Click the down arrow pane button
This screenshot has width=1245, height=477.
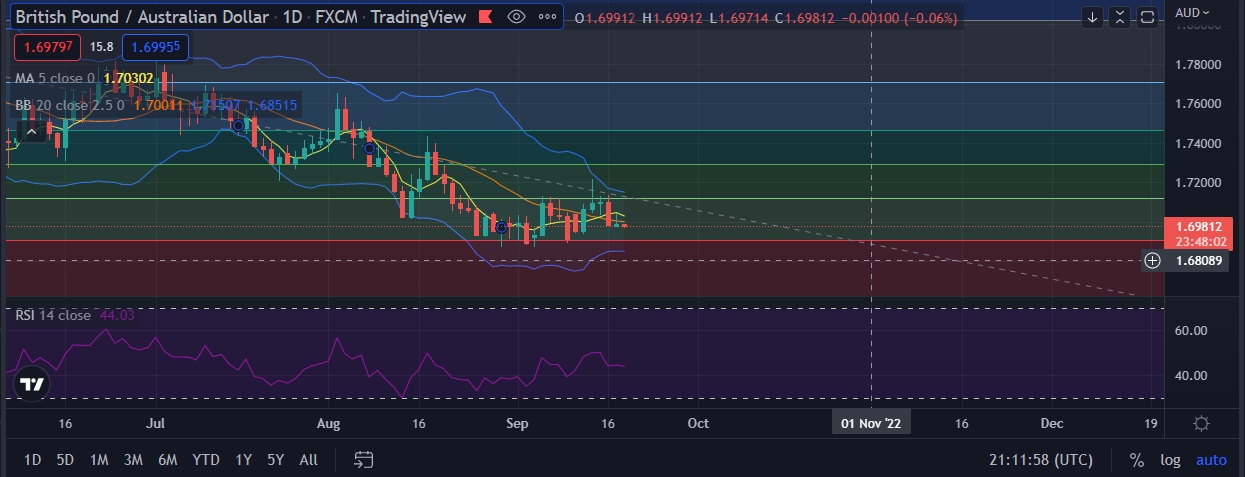1093,17
